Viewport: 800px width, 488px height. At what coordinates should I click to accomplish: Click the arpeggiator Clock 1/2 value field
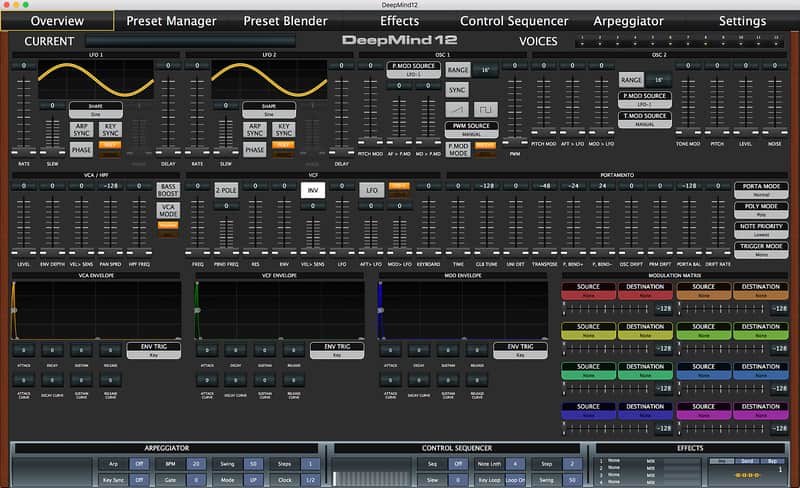coord(310,480)
